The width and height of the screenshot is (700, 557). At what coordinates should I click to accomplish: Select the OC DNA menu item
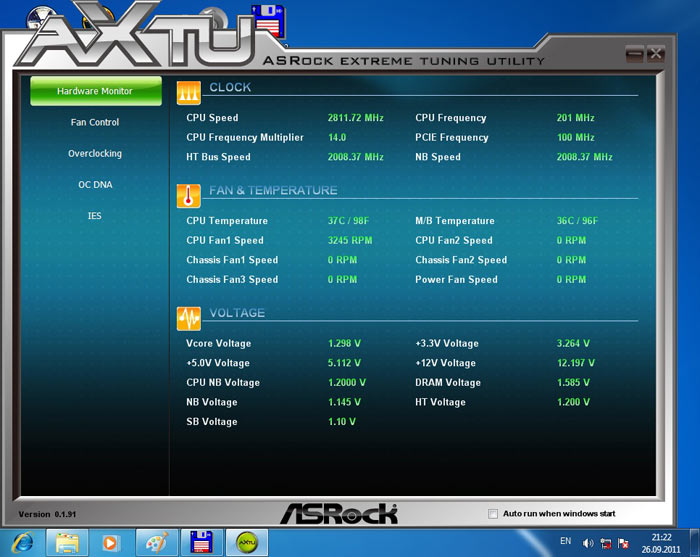(95, 185)
